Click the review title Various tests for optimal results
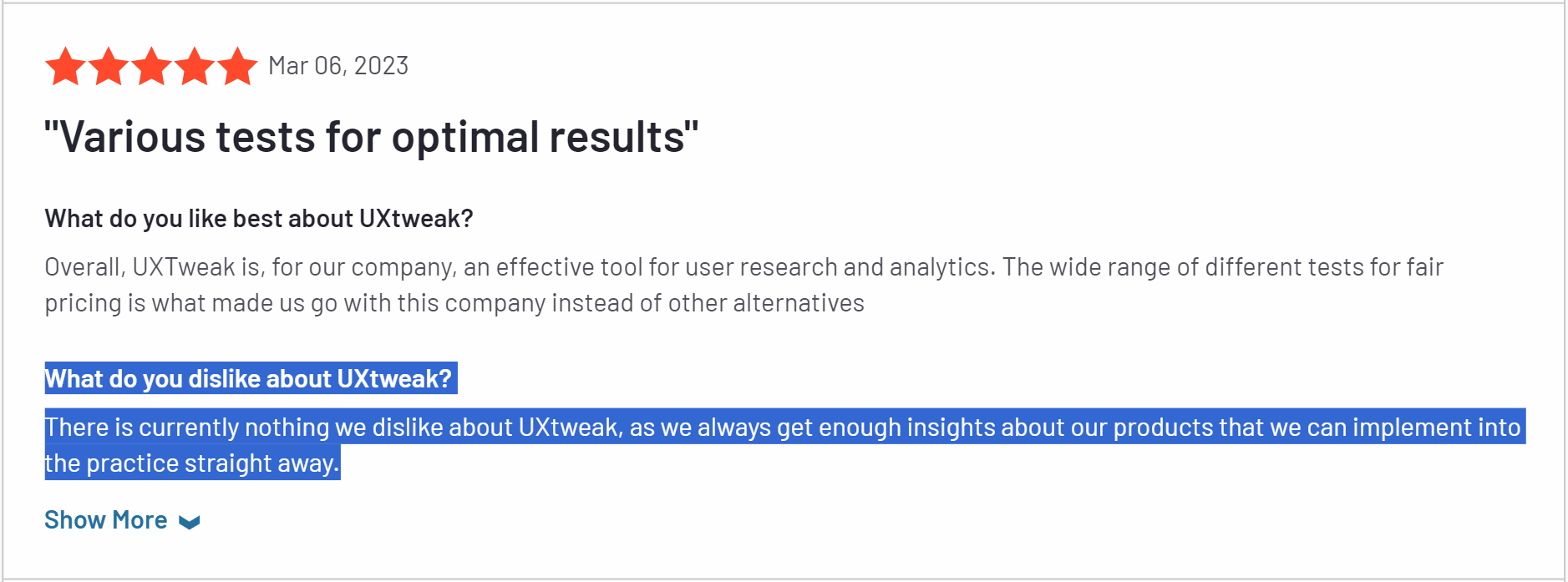 tap(370, 136)
